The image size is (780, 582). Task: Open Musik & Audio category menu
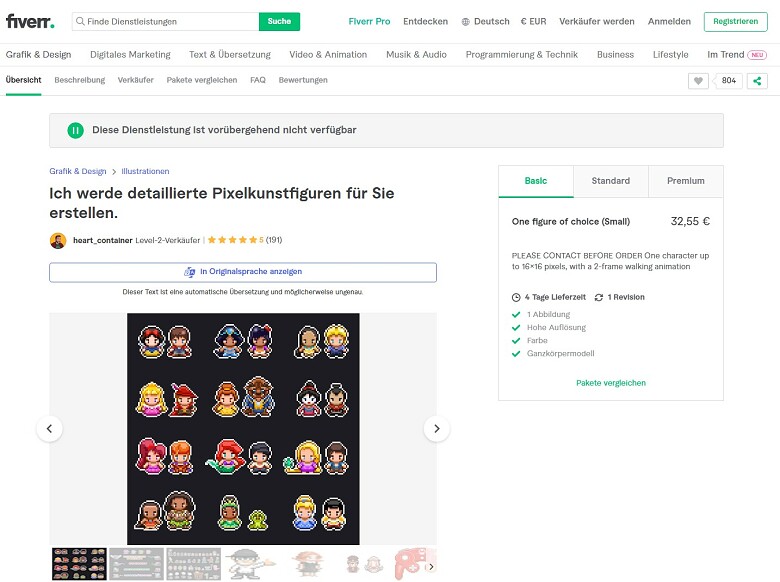click(416, 55)
